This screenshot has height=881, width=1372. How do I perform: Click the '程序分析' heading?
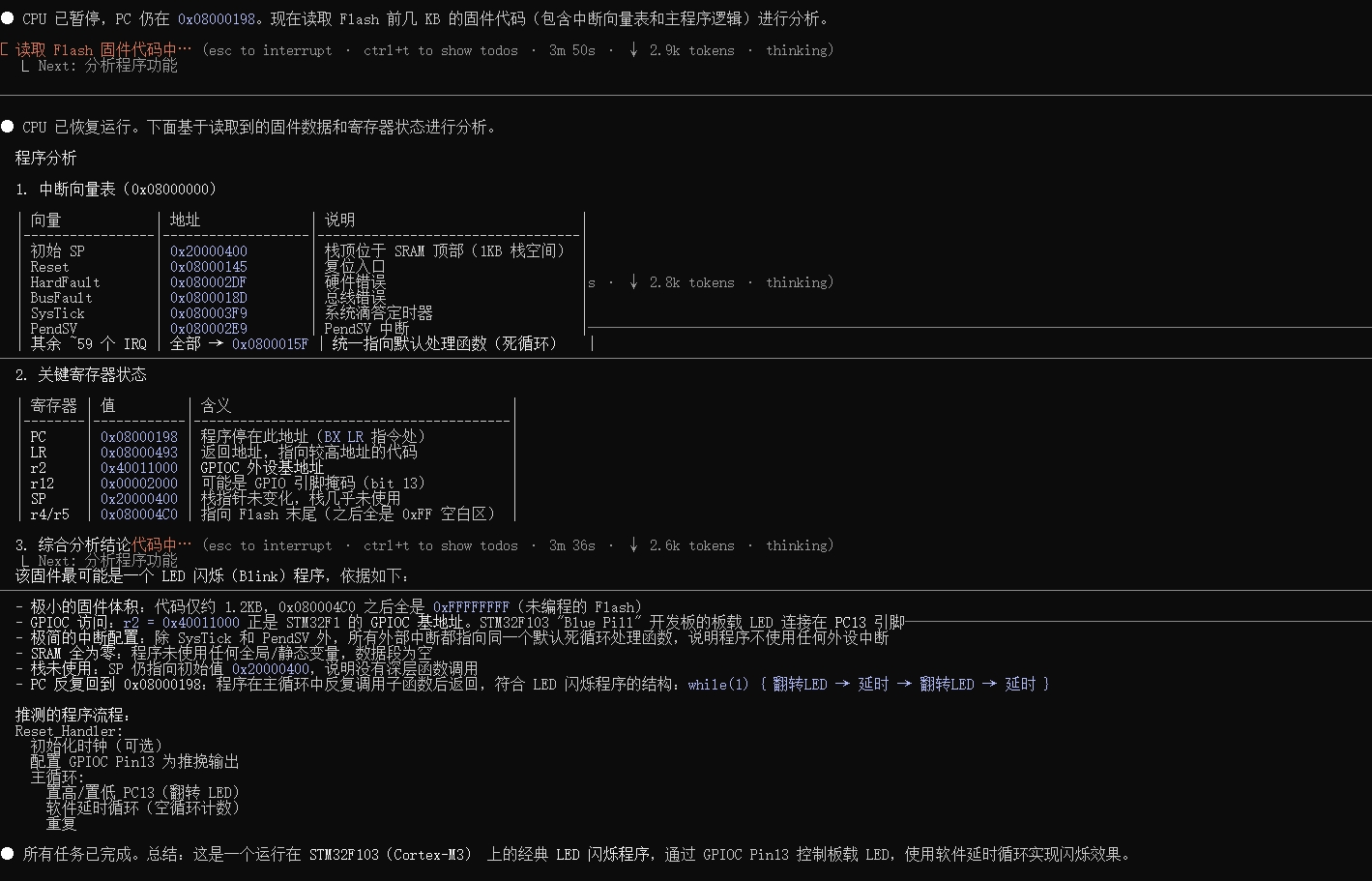[45, 158]
